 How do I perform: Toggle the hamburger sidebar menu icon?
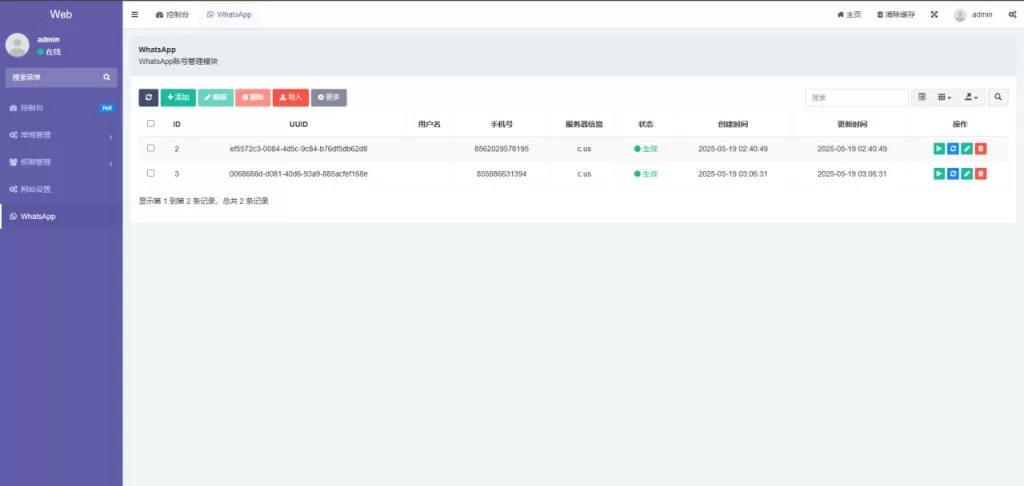coord(135,14)
